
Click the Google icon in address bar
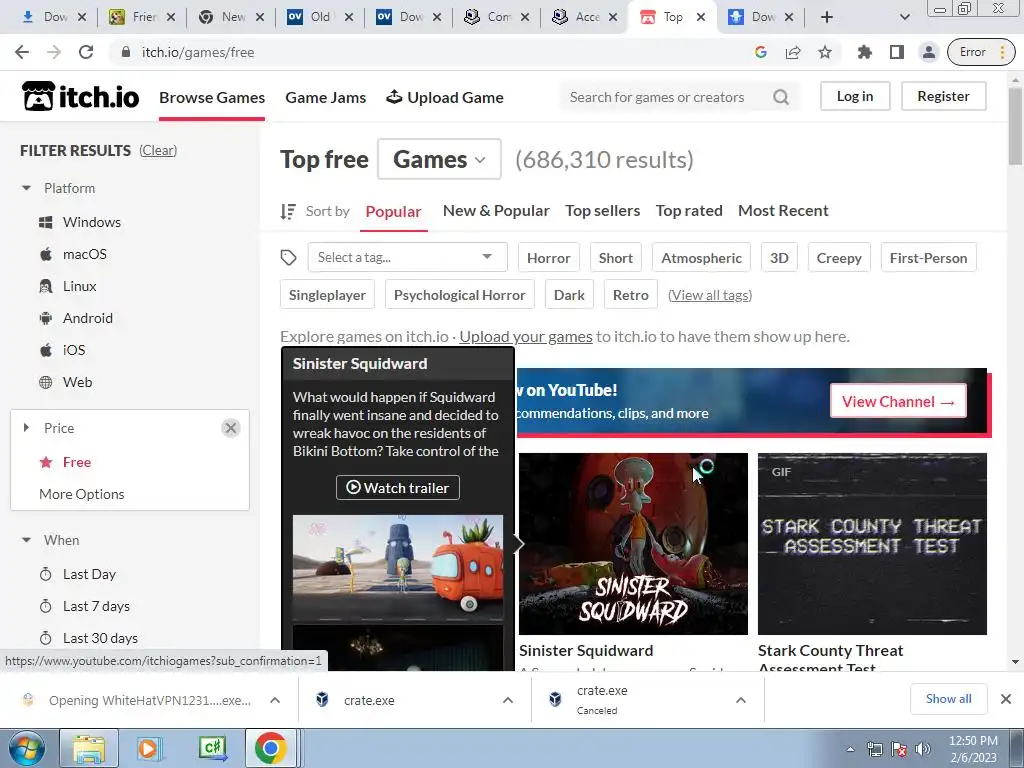(761, 52)
